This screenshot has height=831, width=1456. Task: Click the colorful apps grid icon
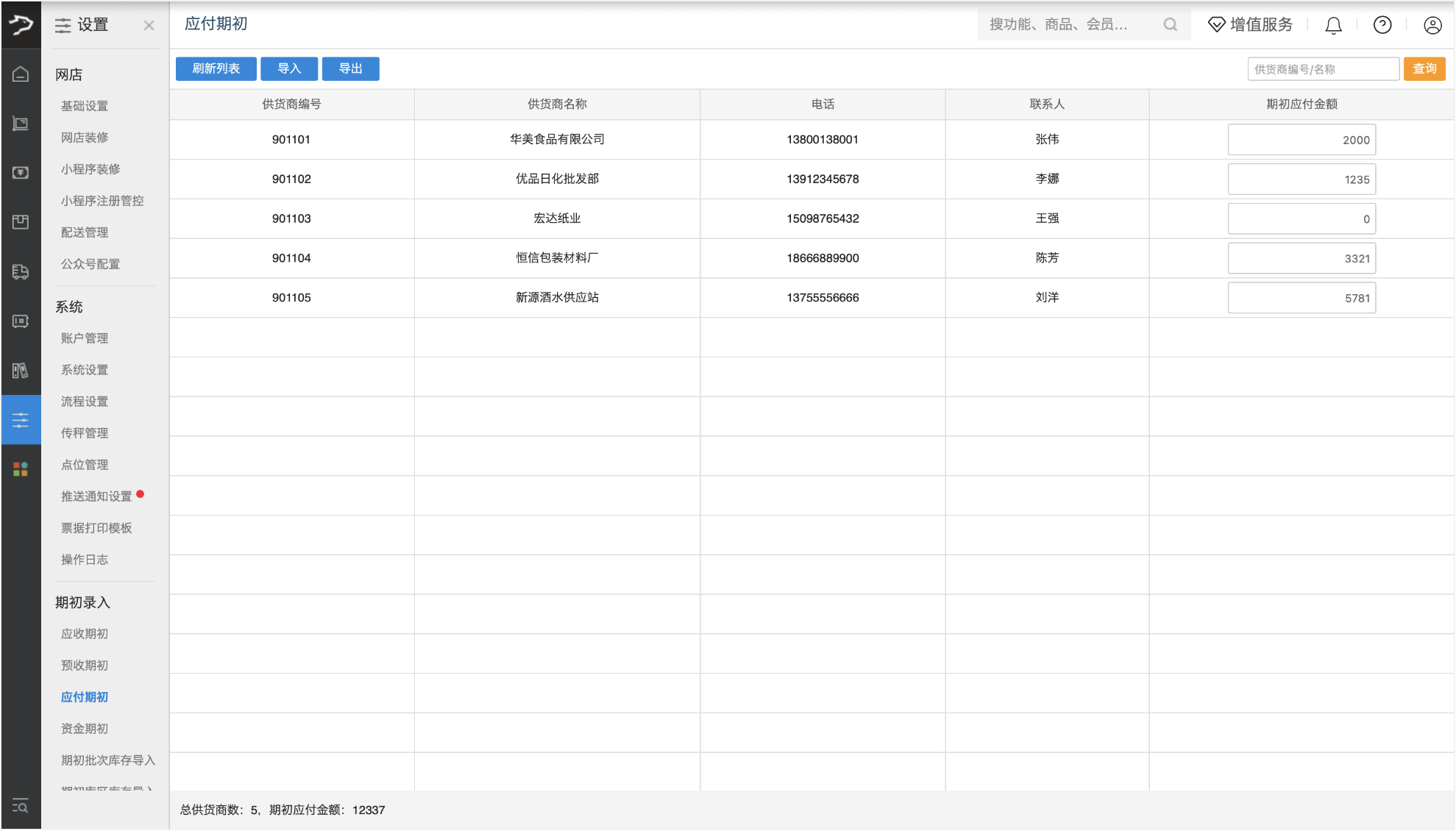point(21,469)
